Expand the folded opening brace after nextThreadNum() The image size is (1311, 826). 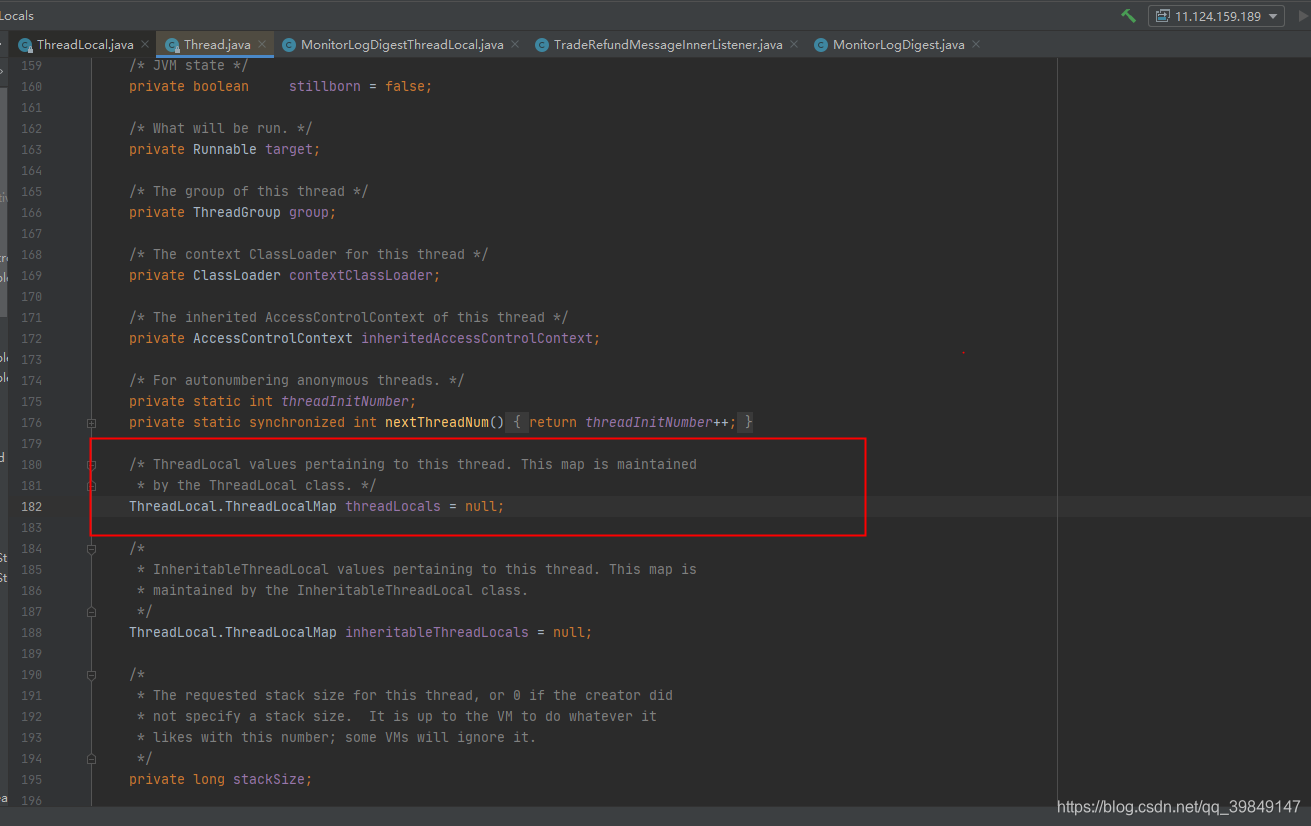click(x=516, y=422)
